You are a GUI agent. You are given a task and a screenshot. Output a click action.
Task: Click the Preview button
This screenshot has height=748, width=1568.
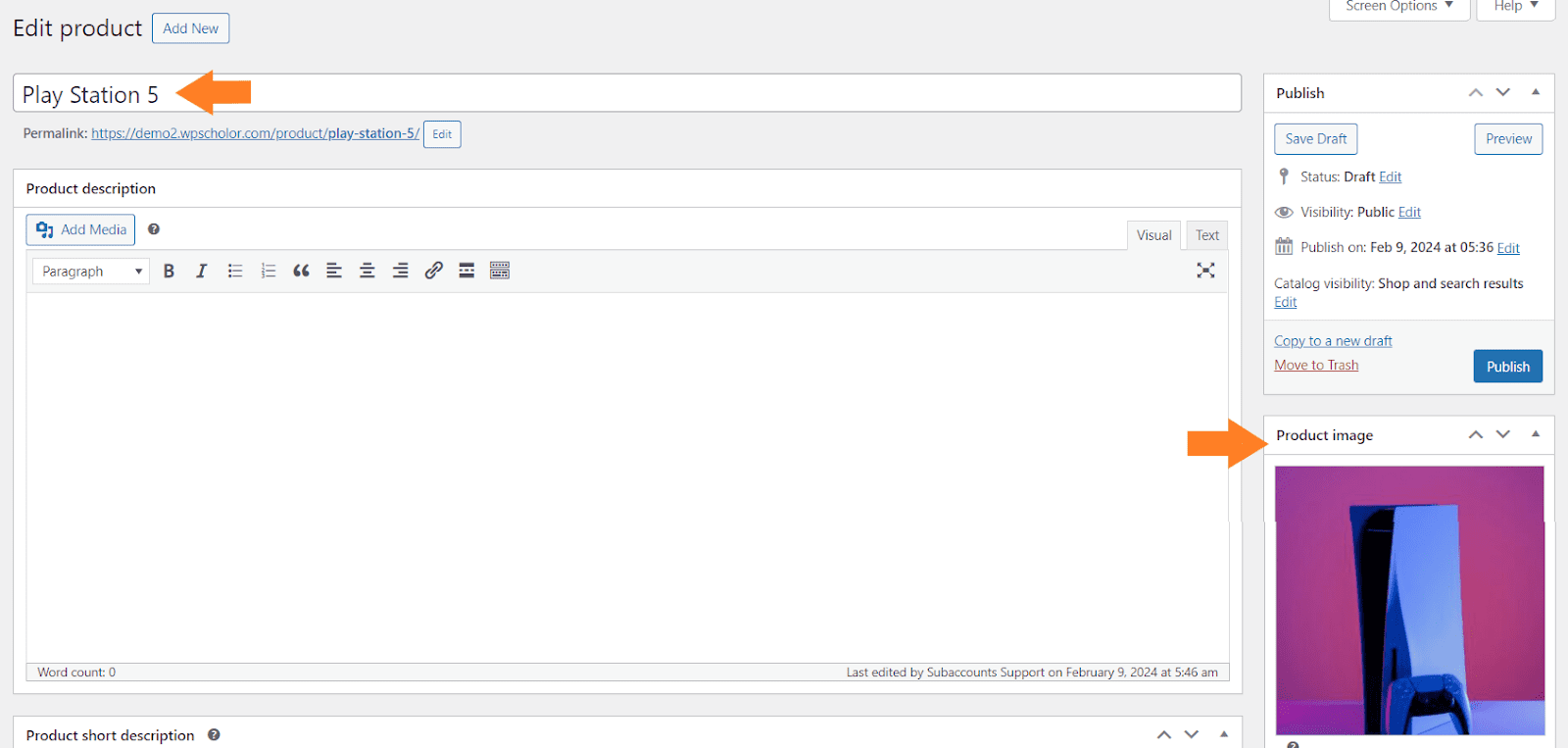[x=1508, y=139]
